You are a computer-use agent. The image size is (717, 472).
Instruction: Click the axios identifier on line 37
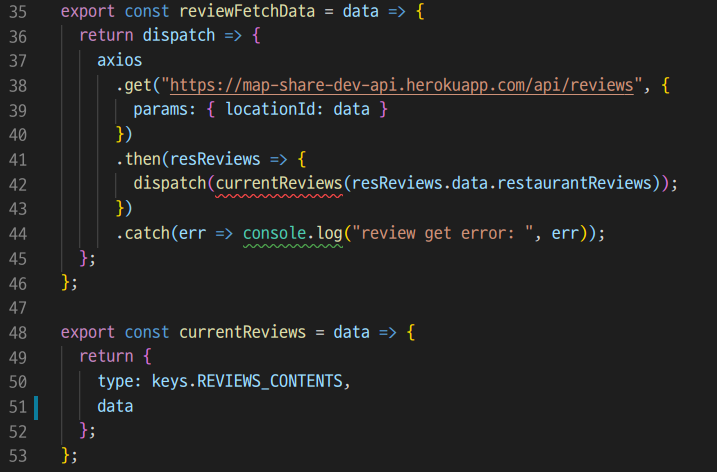[119, 60]
